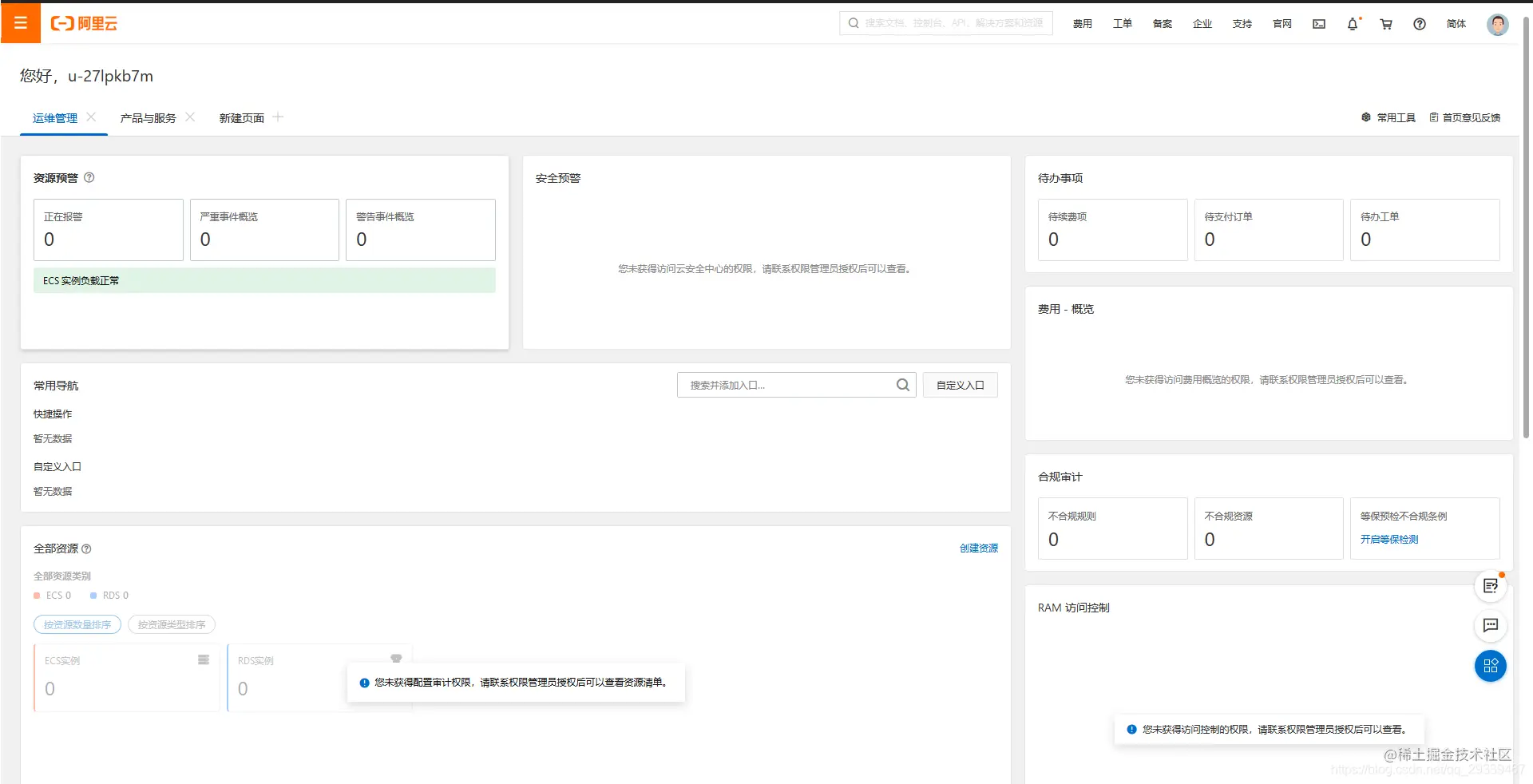Image resolution: width=1533 pixels, height=784 pixels.
Task: Open the notifications bell
Action: click(1353, 24)
